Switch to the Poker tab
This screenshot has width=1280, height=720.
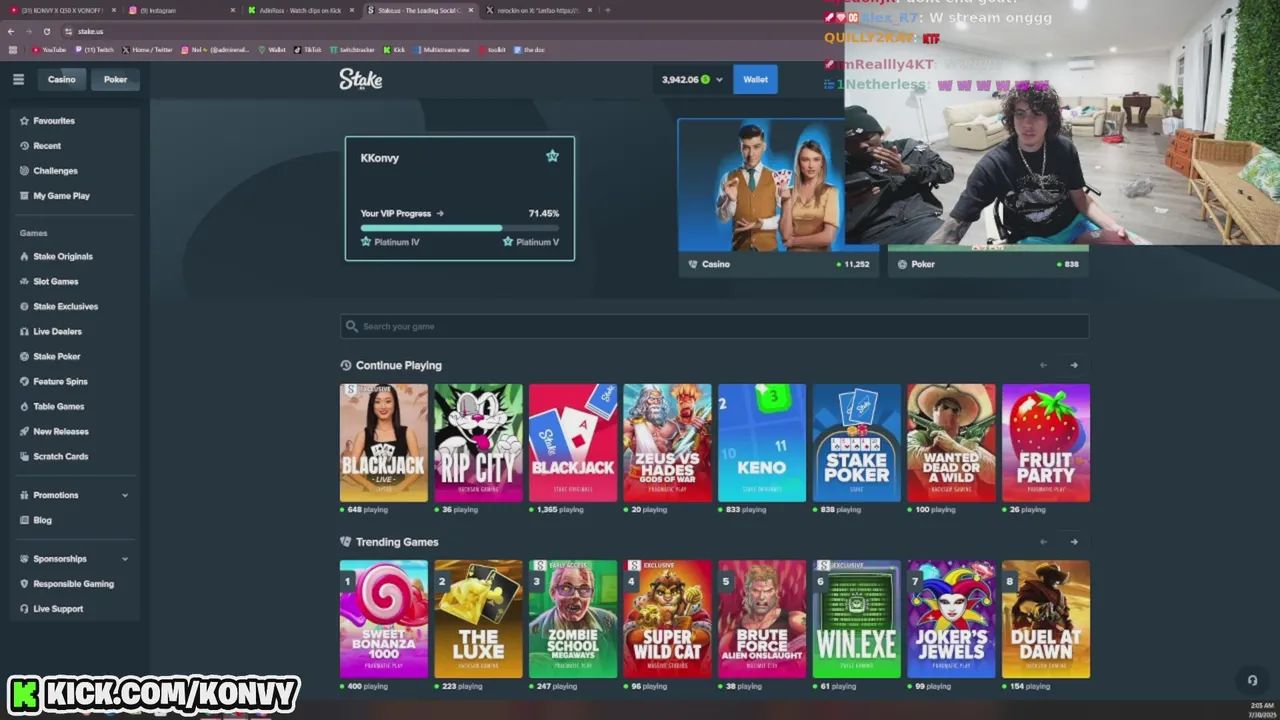[x=115, y=79]
